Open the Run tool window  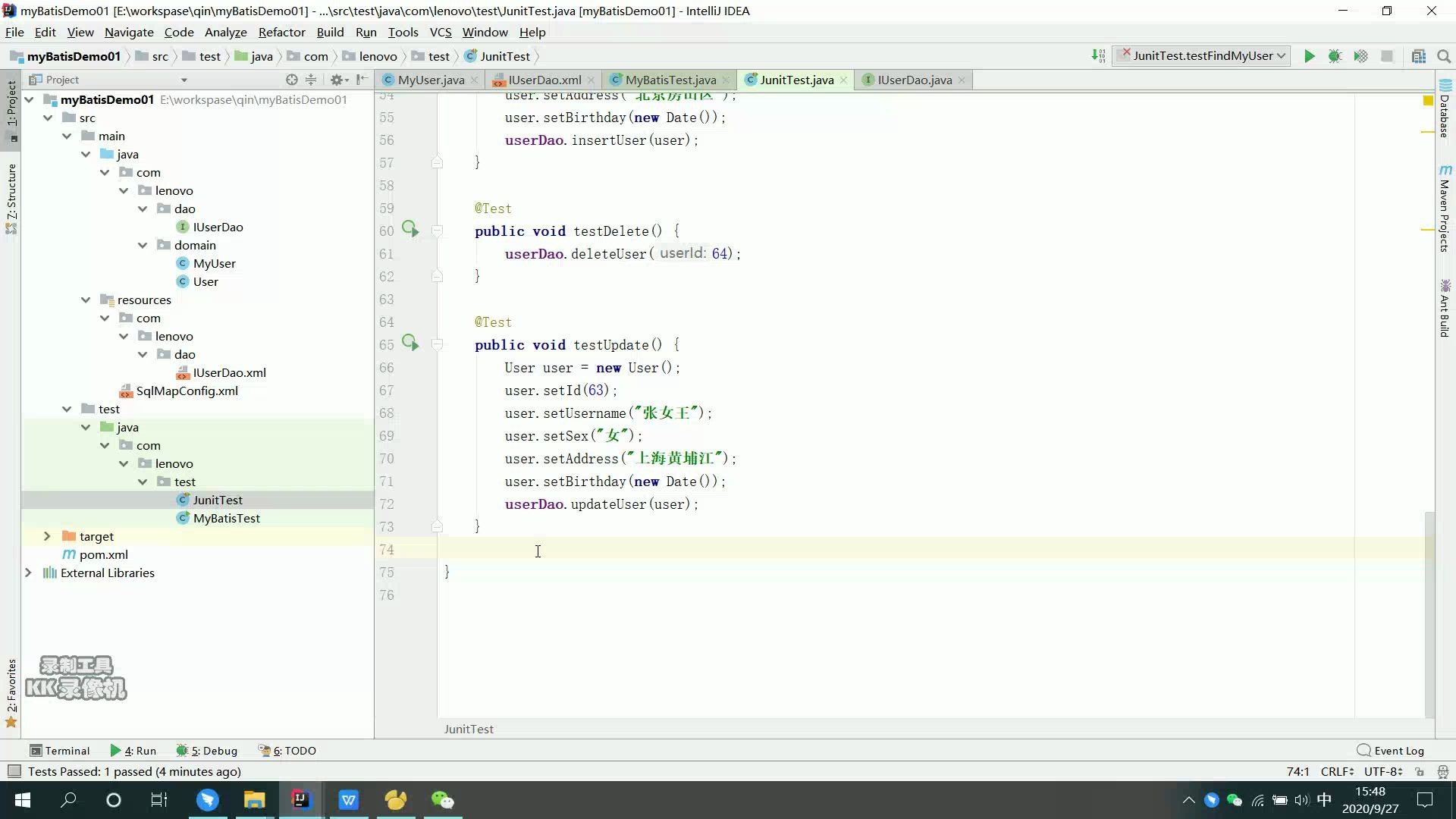[133, 751]
